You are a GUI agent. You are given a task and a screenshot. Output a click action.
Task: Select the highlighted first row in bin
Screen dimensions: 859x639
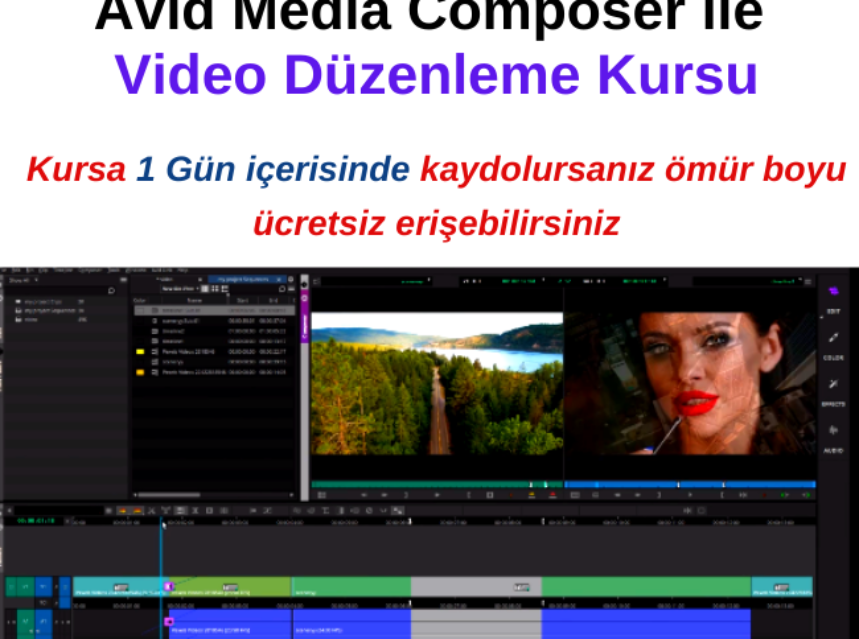point(215,310)
